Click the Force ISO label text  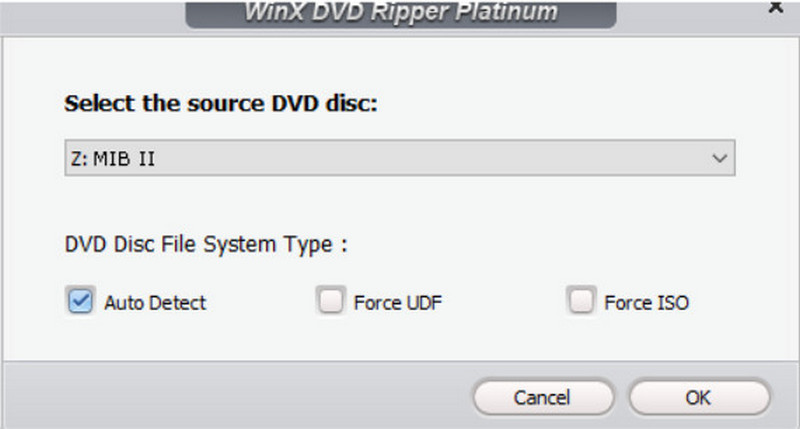[x=646, y=302]
